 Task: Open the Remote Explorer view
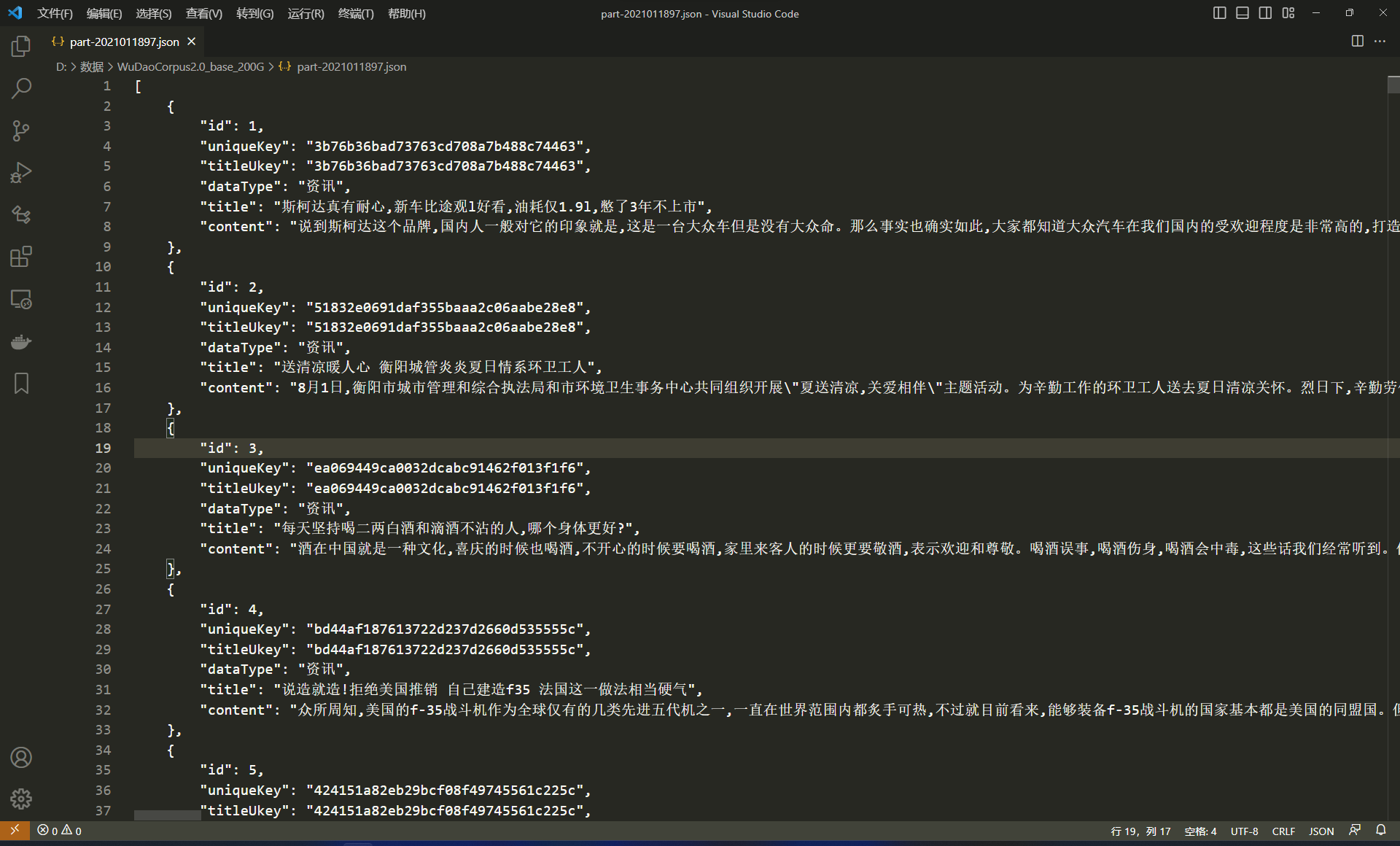tap(21, 299)
